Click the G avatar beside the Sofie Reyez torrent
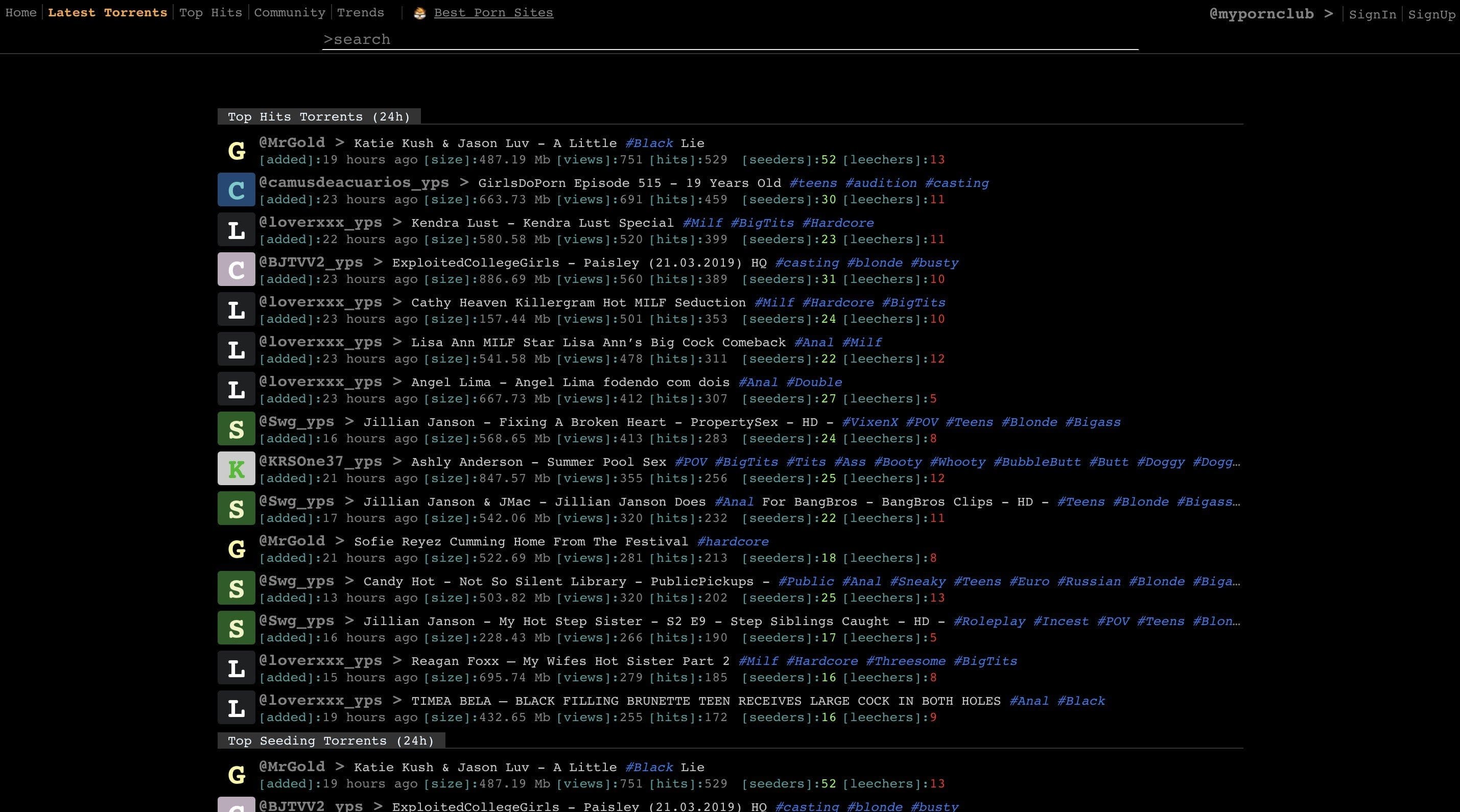Image resolution: width=1460 pixels, height=812 pixels. pos(236,548)
